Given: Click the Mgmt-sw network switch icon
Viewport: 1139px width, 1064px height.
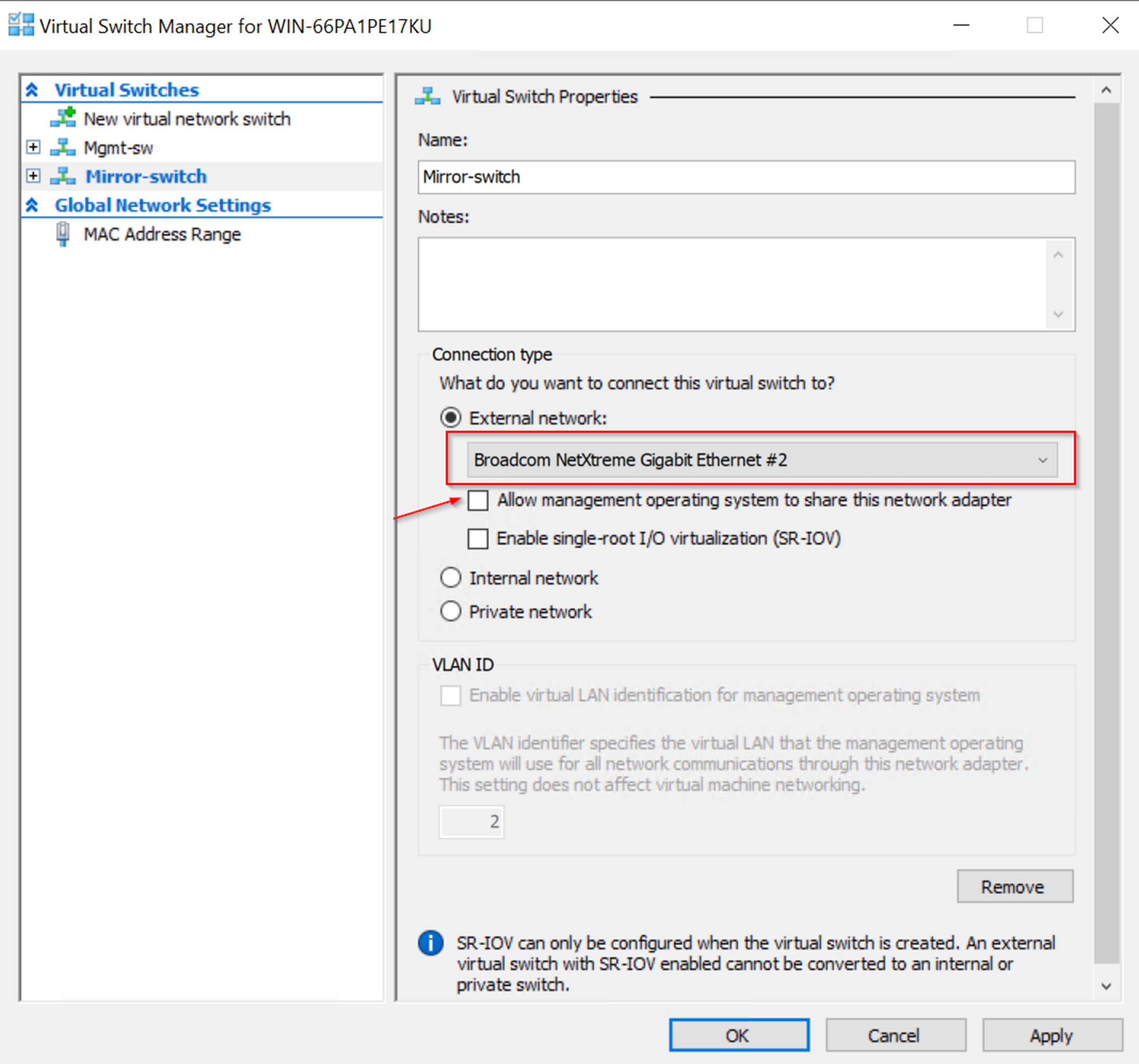Looking at the screenshot, I should [63, 147].
